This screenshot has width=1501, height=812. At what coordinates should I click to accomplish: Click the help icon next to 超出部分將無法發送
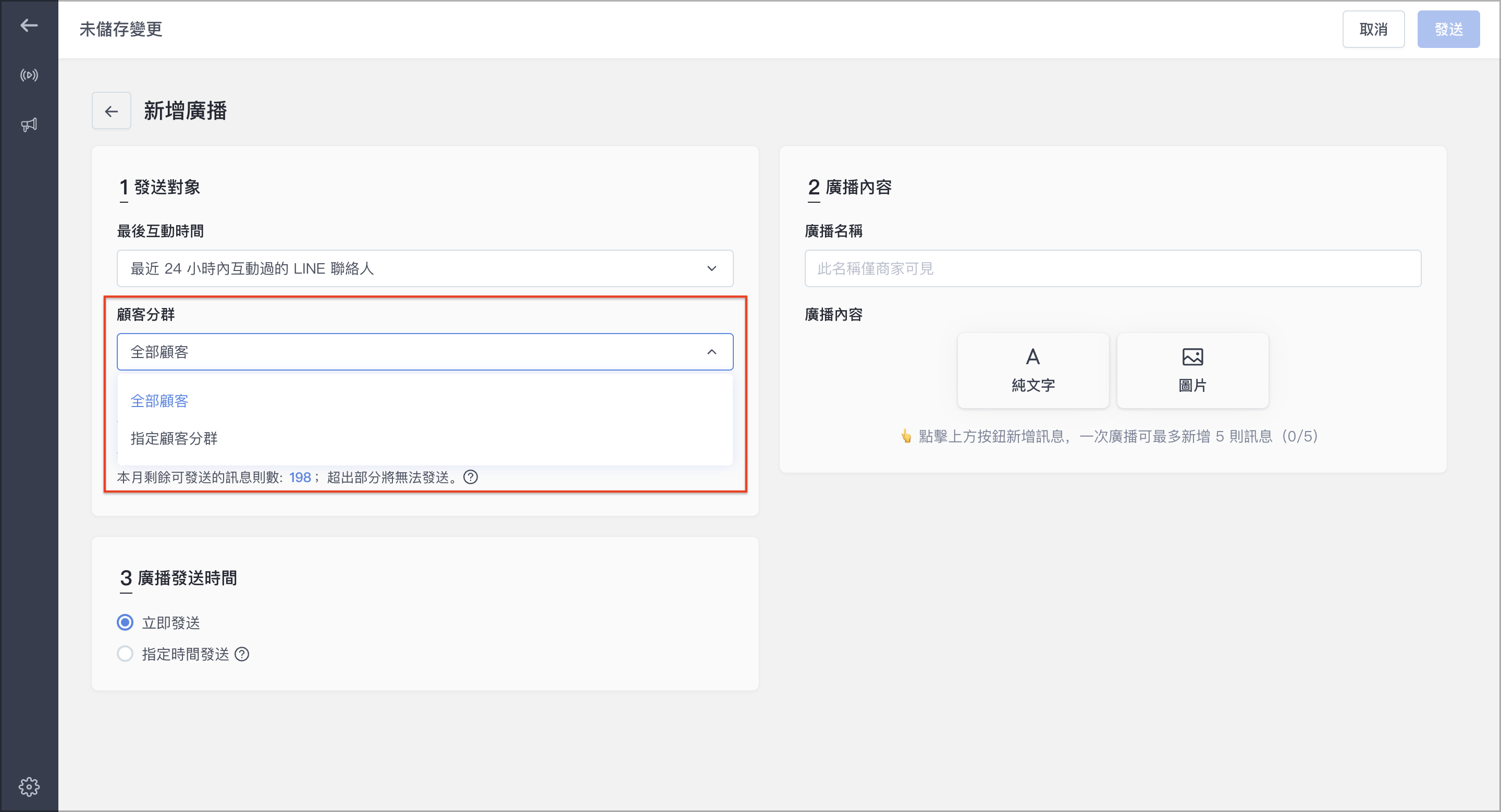[470, 477]
